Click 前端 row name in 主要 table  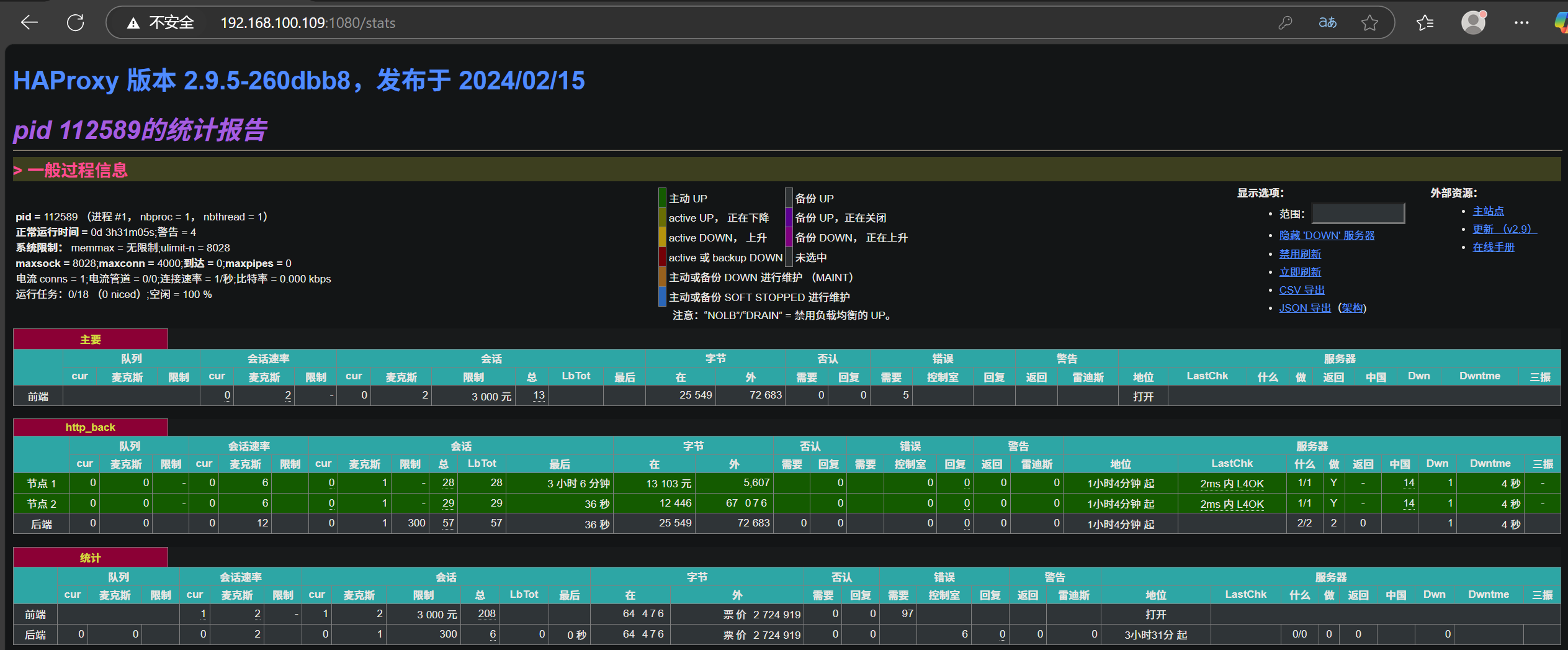(x=38, y=396)
